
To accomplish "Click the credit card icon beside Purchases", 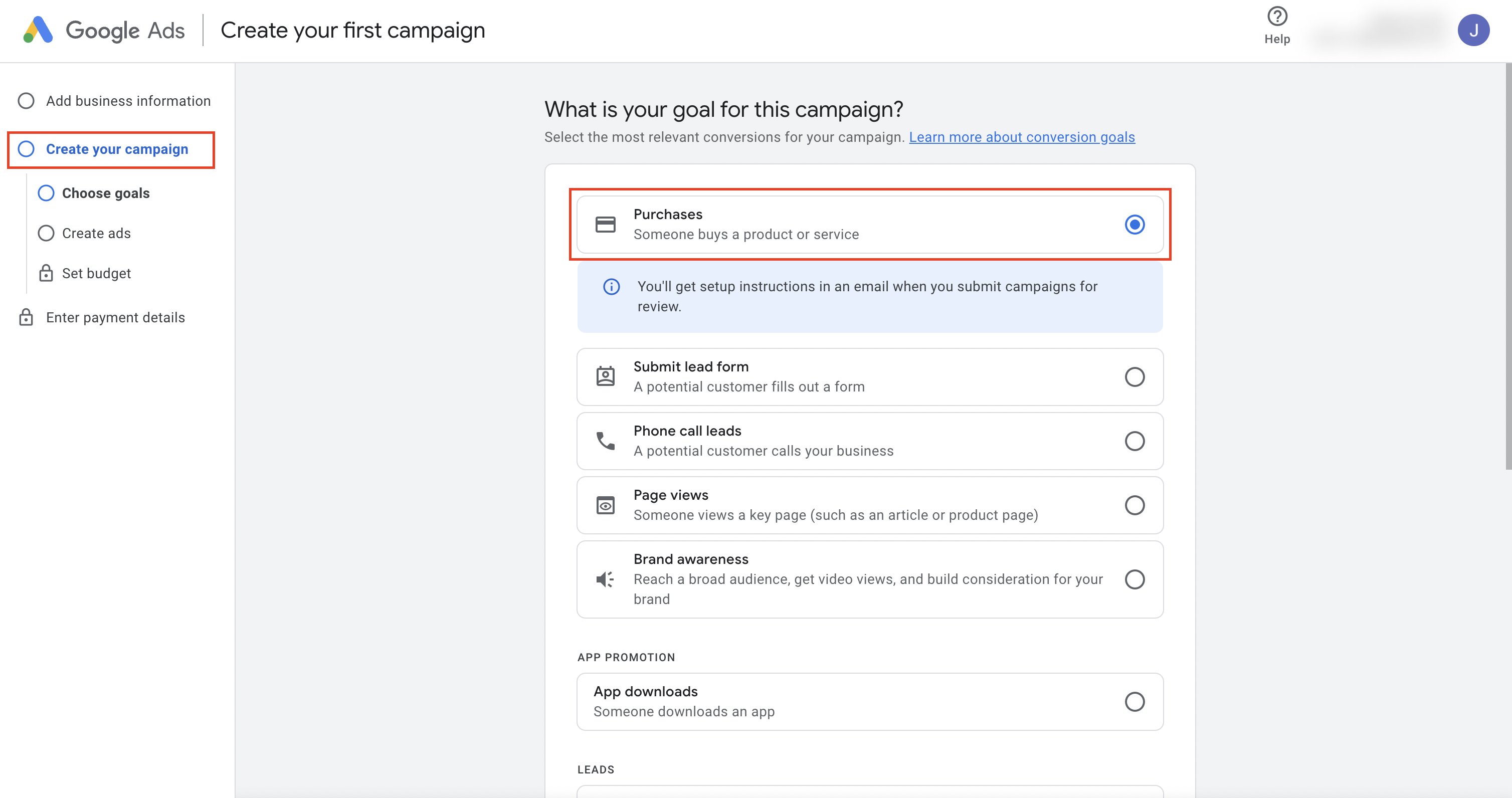I will pyautogui.click(x=605, y=224).
